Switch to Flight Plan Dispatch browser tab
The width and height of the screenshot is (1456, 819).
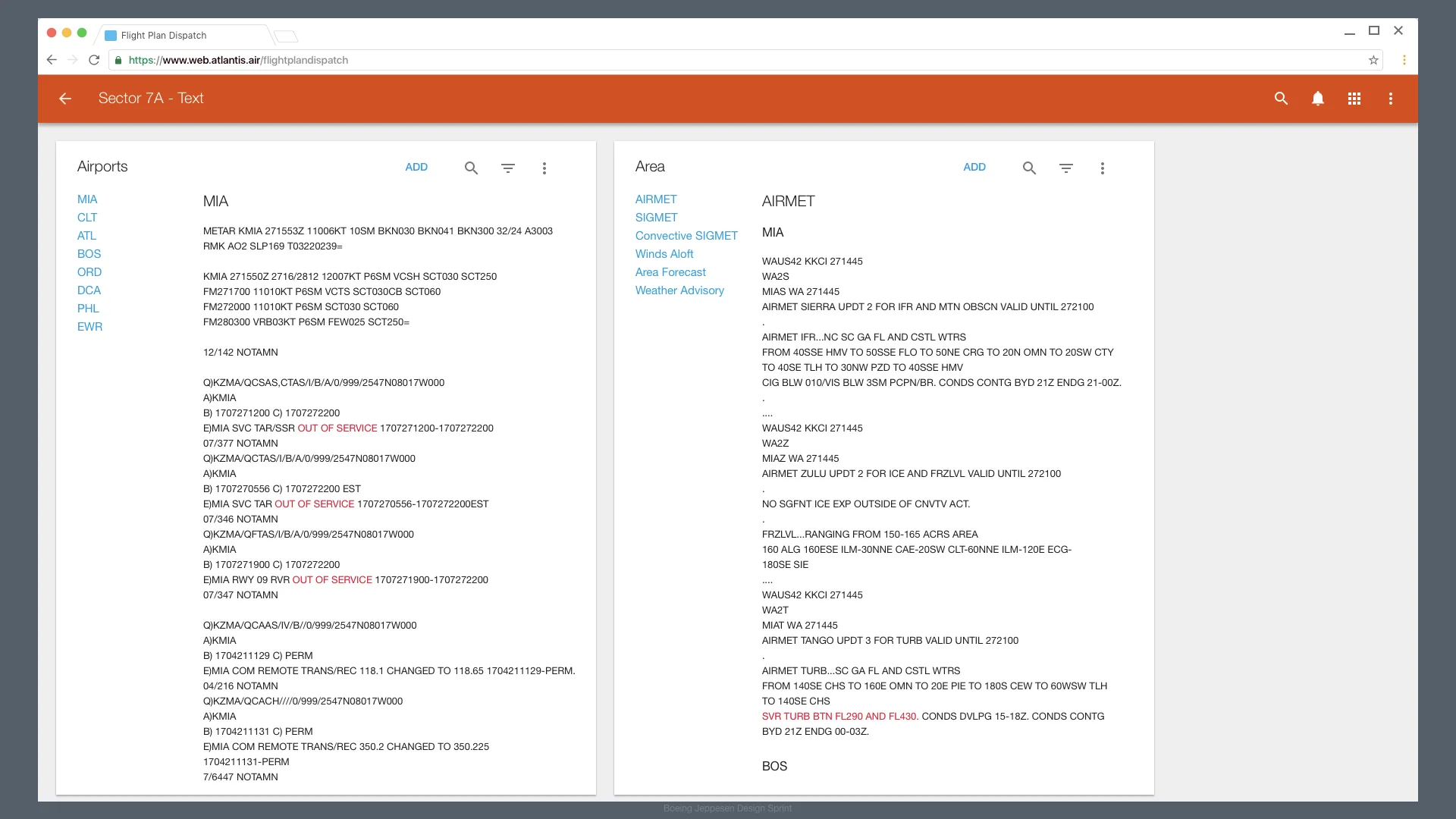tap(164, 36)
